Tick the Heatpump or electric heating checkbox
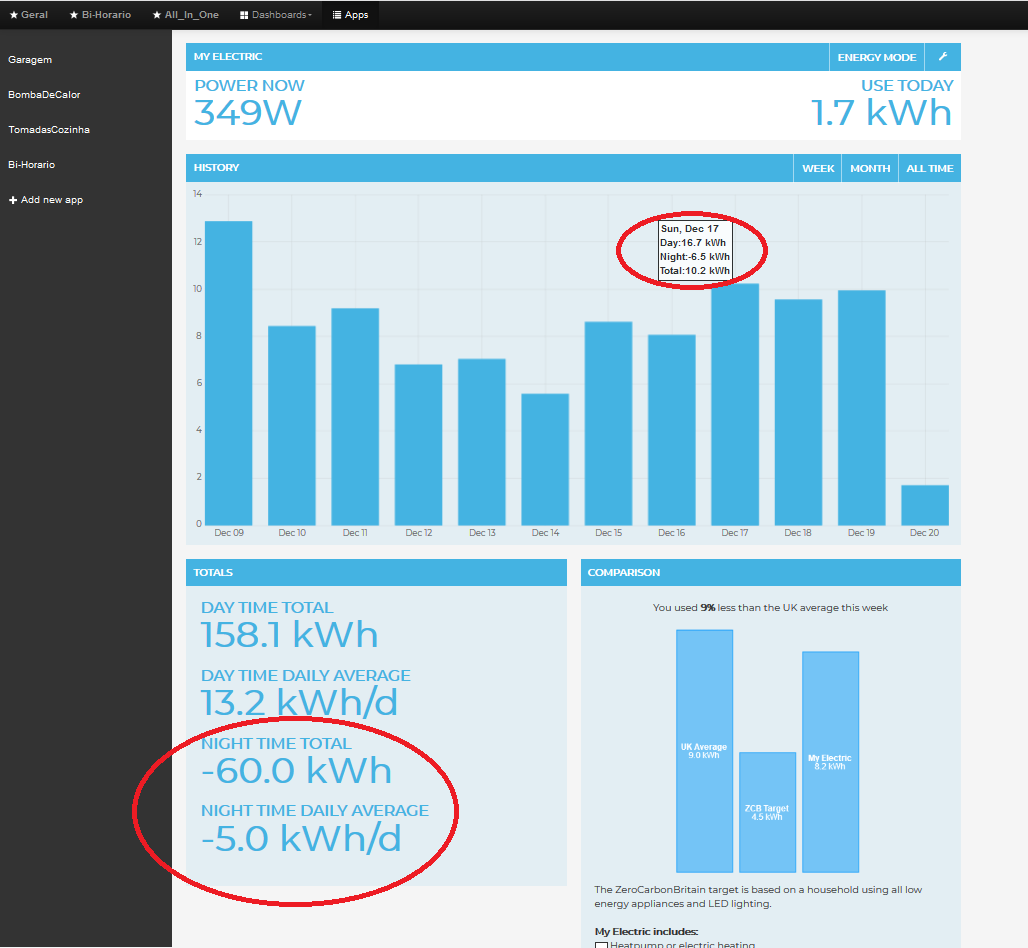 click(601, 945)
